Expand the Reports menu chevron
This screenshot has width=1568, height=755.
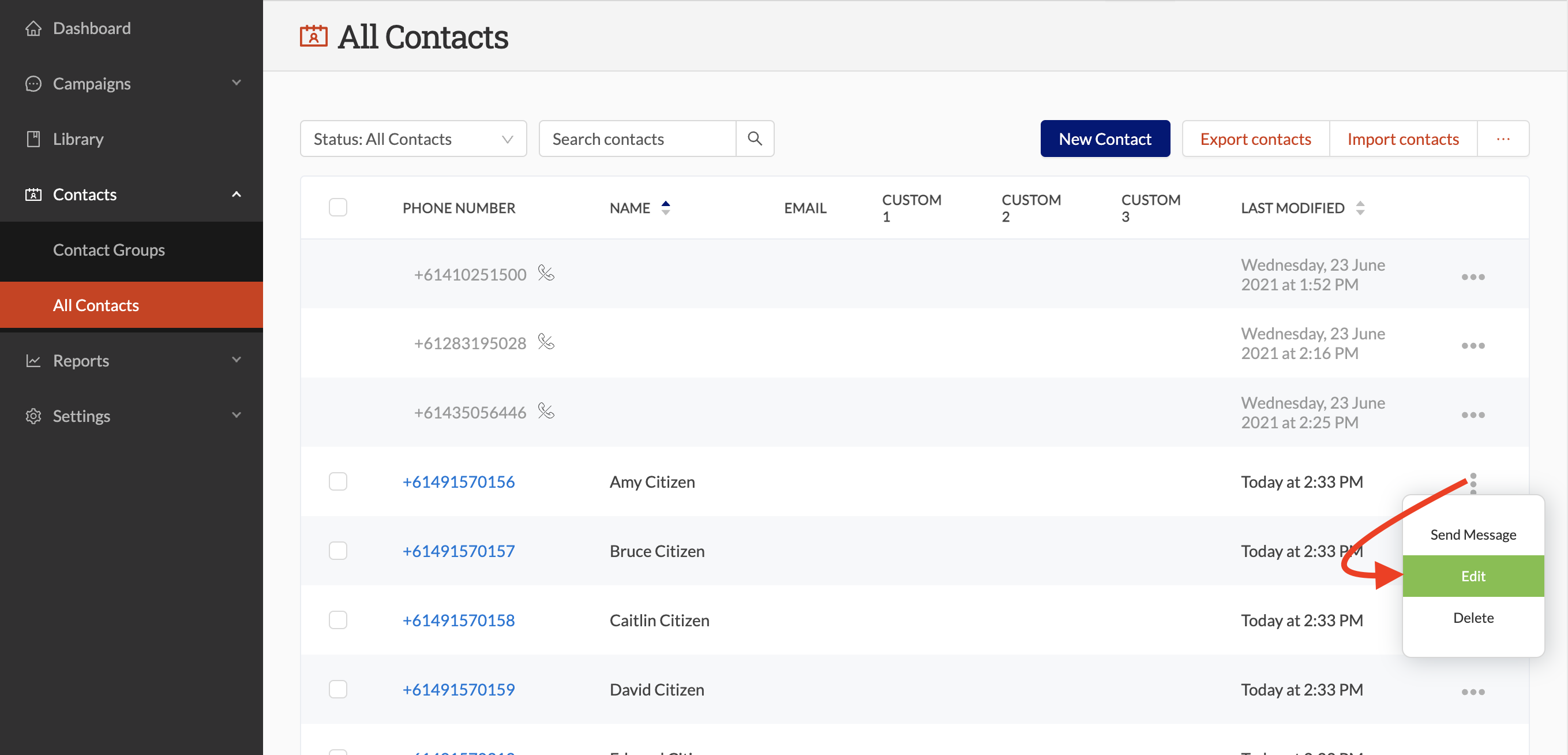pos(237,360)
